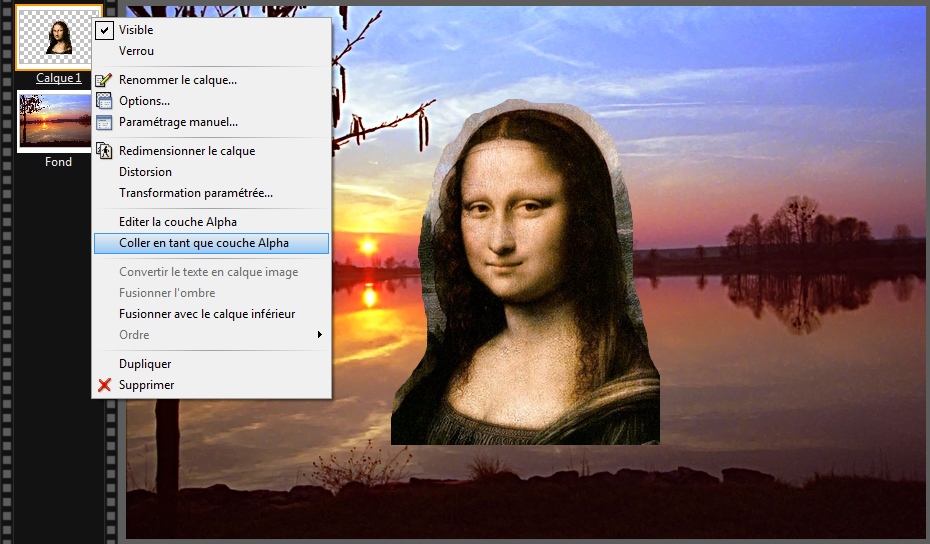The height and width of the screenshot is (544, 930).
Task: Choose Renommer le calque...
Action: 178,80
